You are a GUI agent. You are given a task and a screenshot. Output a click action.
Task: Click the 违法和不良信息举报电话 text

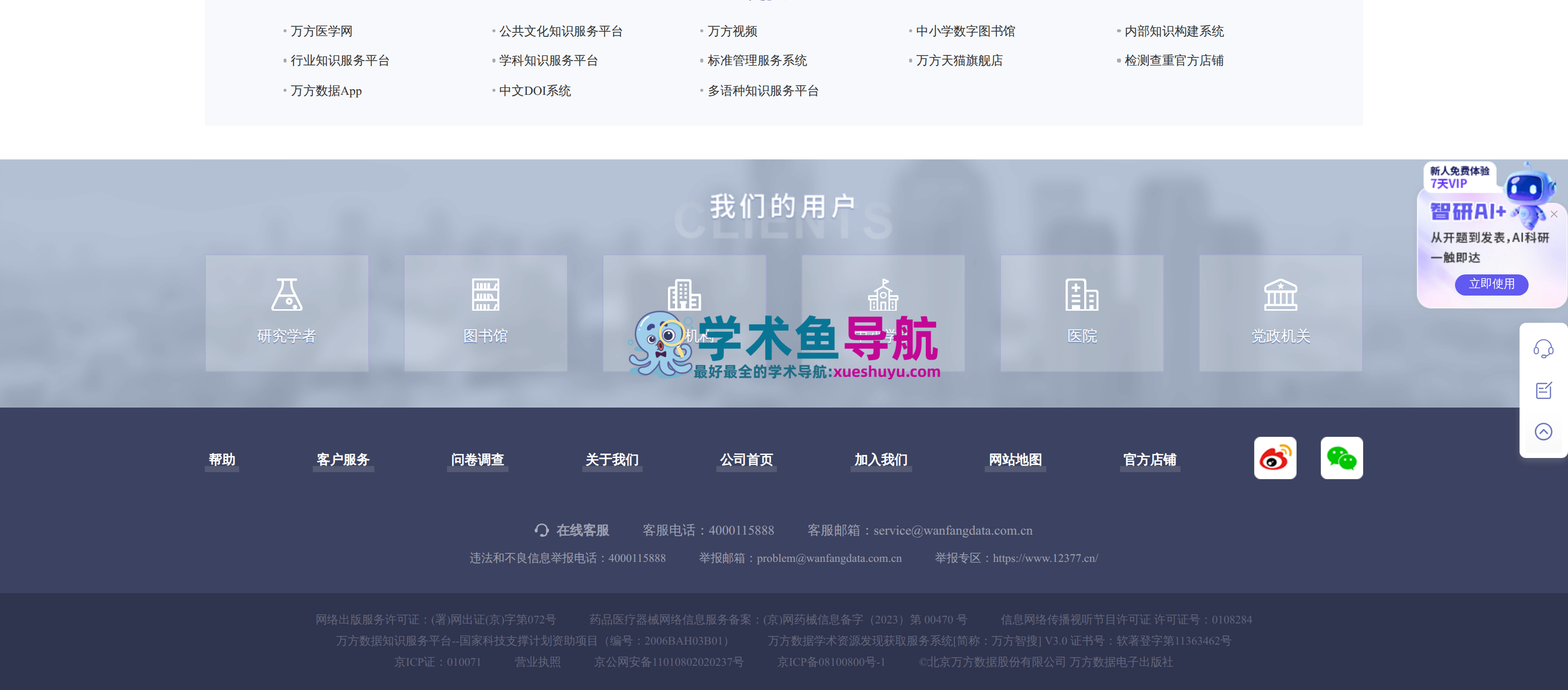coord(567,558)
